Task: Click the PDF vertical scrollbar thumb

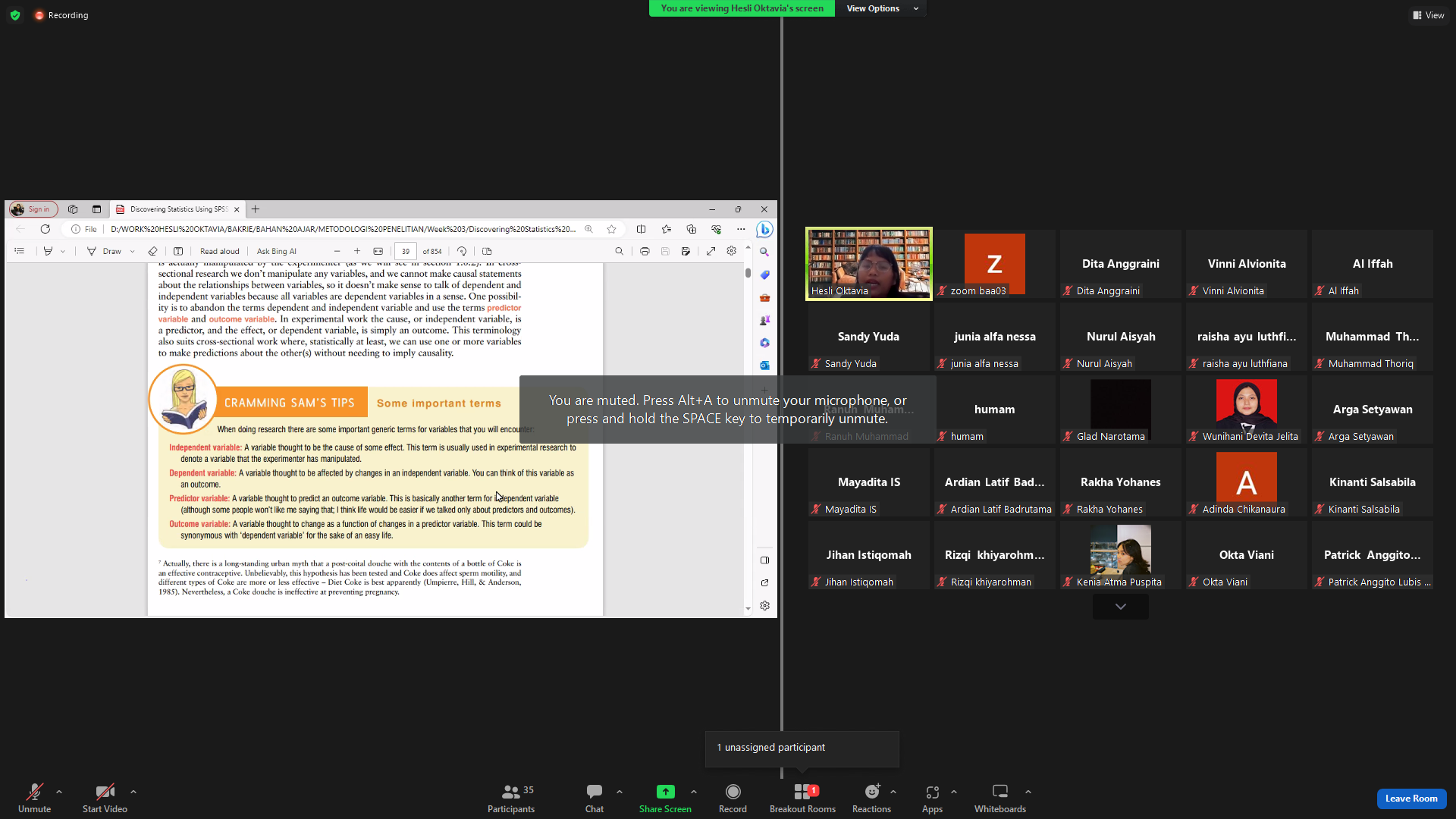Action: click(x=748, y=273)
